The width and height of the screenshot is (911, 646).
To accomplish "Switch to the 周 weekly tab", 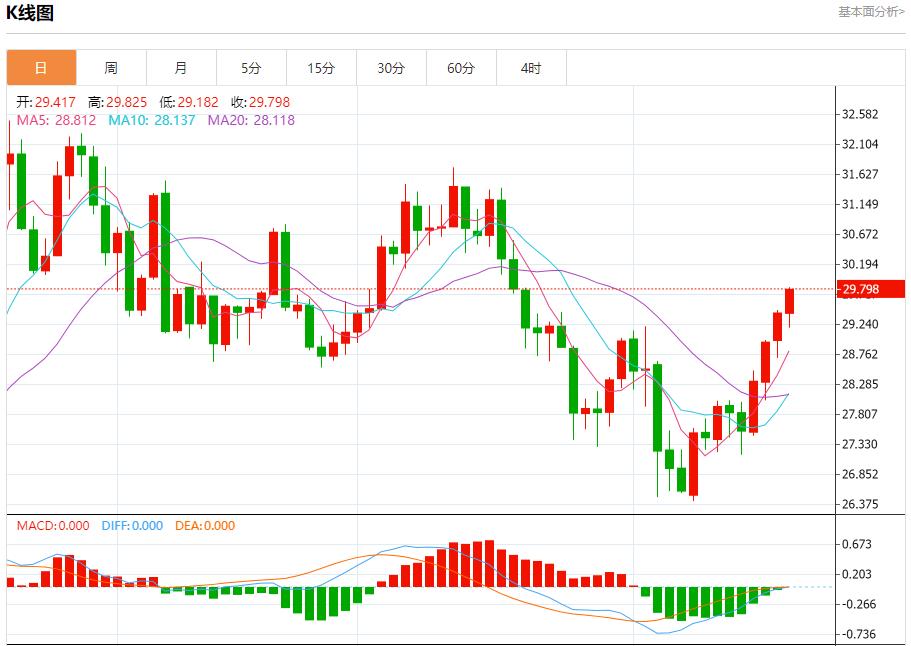I will point(111,68).
